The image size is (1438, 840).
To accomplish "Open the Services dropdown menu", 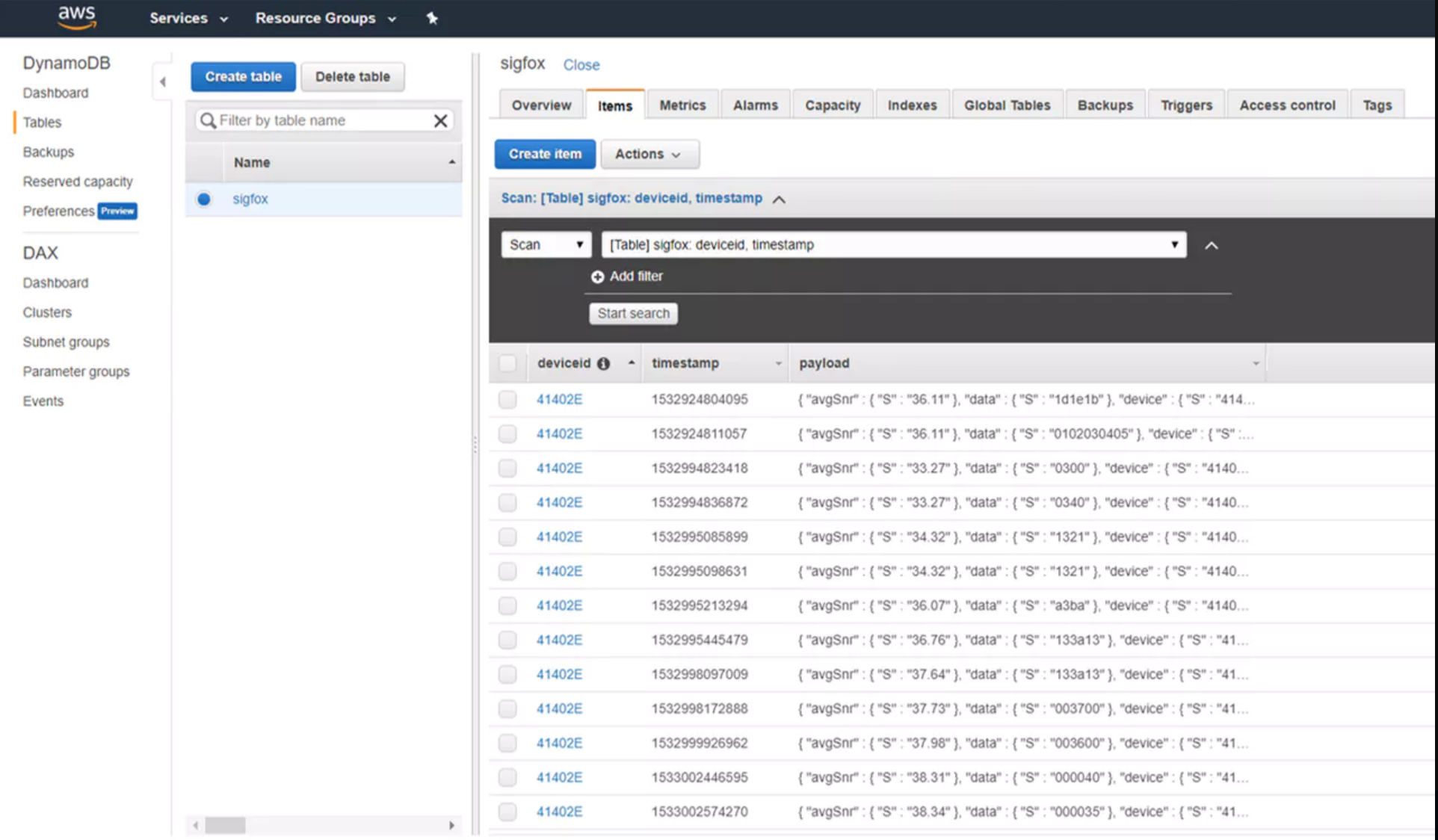I will click(x=188, y=18).
